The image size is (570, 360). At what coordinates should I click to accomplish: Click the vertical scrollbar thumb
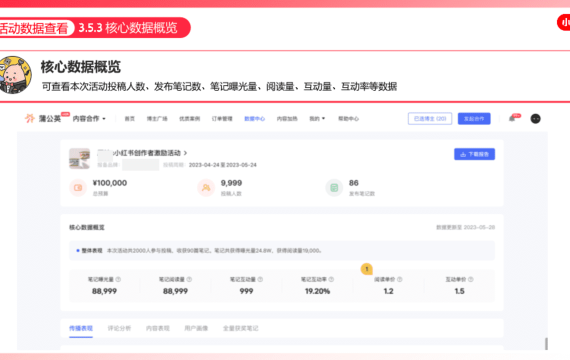tap(546, 344)
